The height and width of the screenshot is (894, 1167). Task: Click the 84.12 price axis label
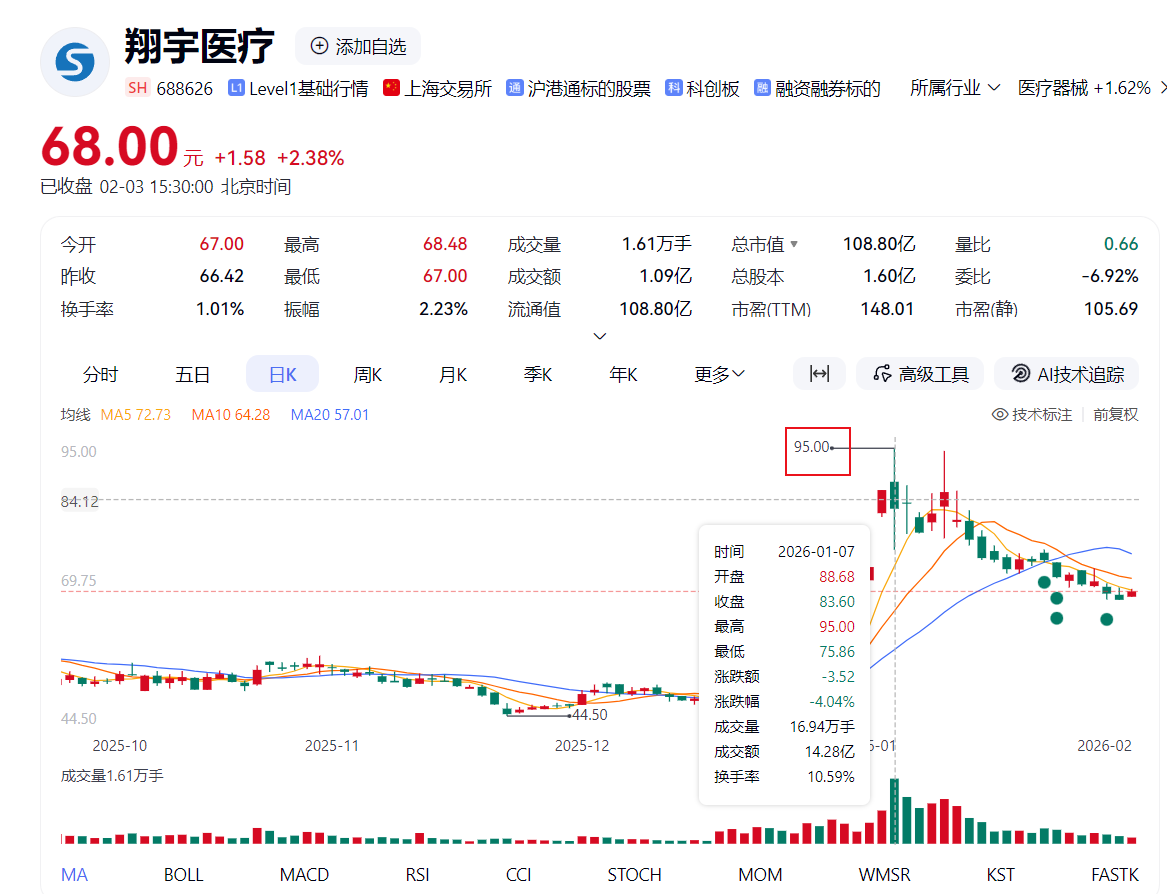(80, 502)
